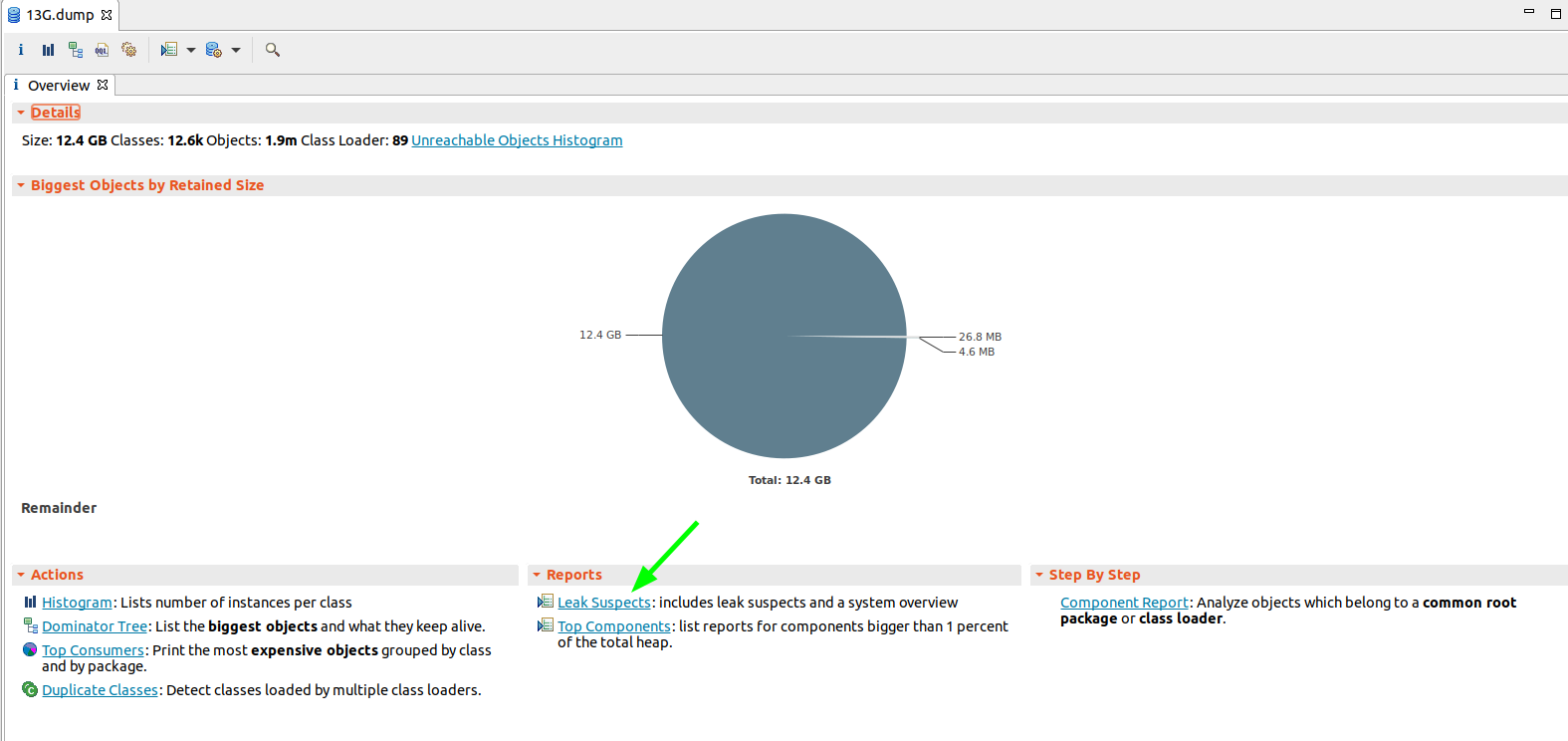
Task: Click the Step By Step heading
Action: [1094, 575]
